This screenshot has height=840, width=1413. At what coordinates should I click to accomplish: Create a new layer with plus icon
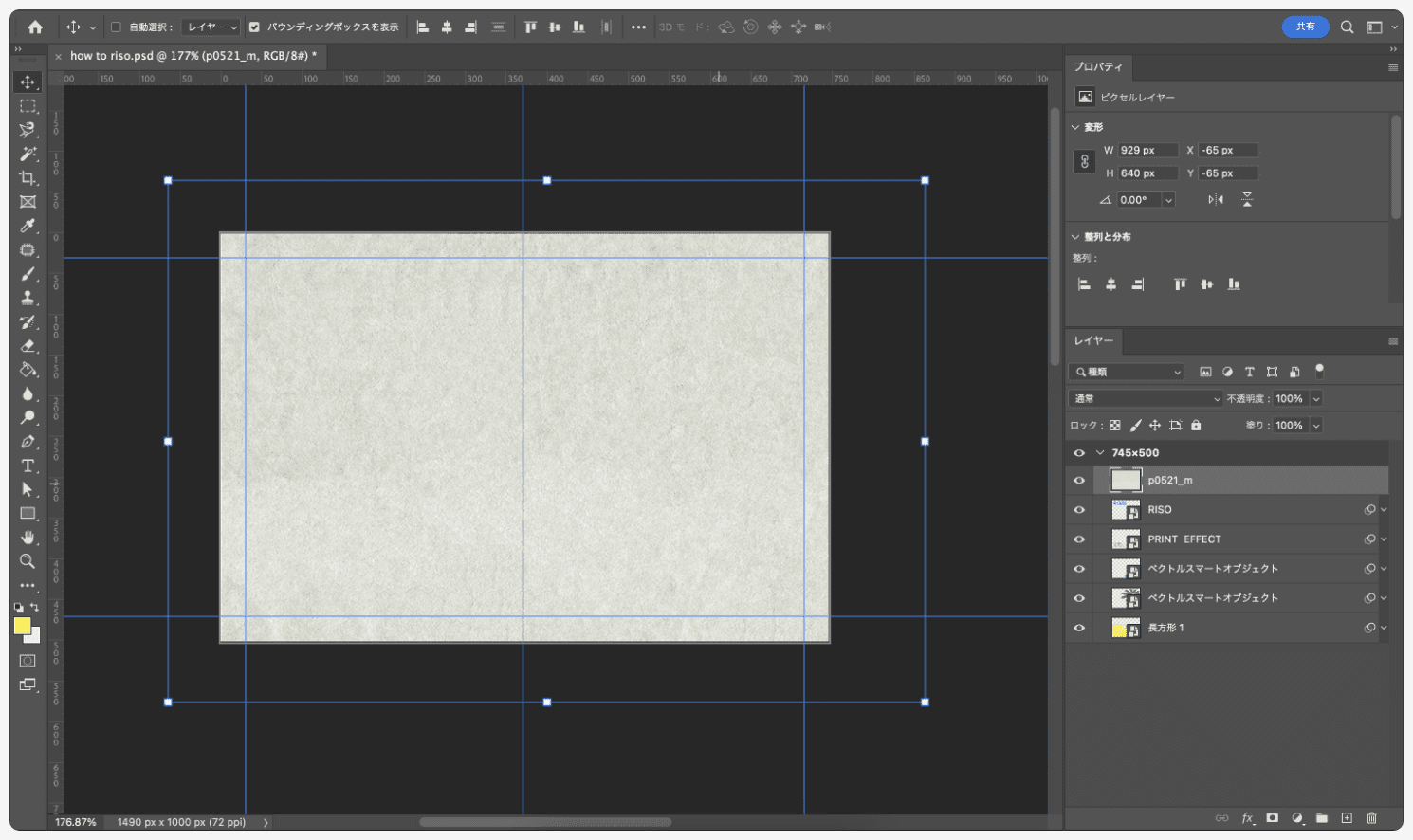coord(1347,817)
